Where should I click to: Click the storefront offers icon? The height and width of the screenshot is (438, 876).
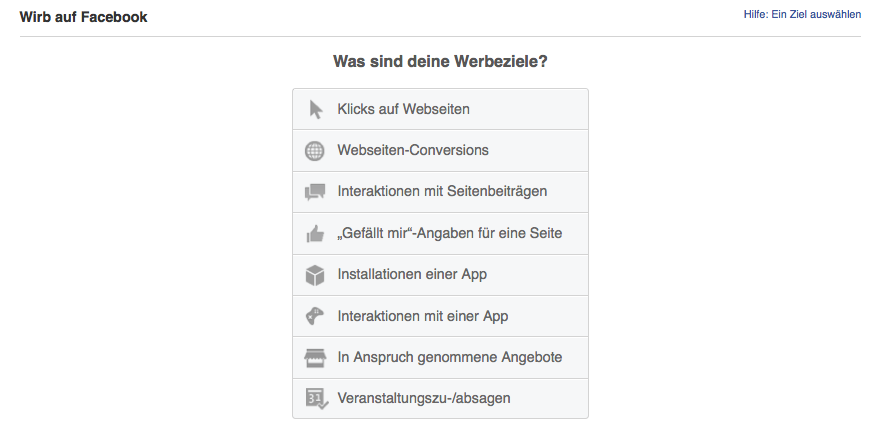pos(315,358)
